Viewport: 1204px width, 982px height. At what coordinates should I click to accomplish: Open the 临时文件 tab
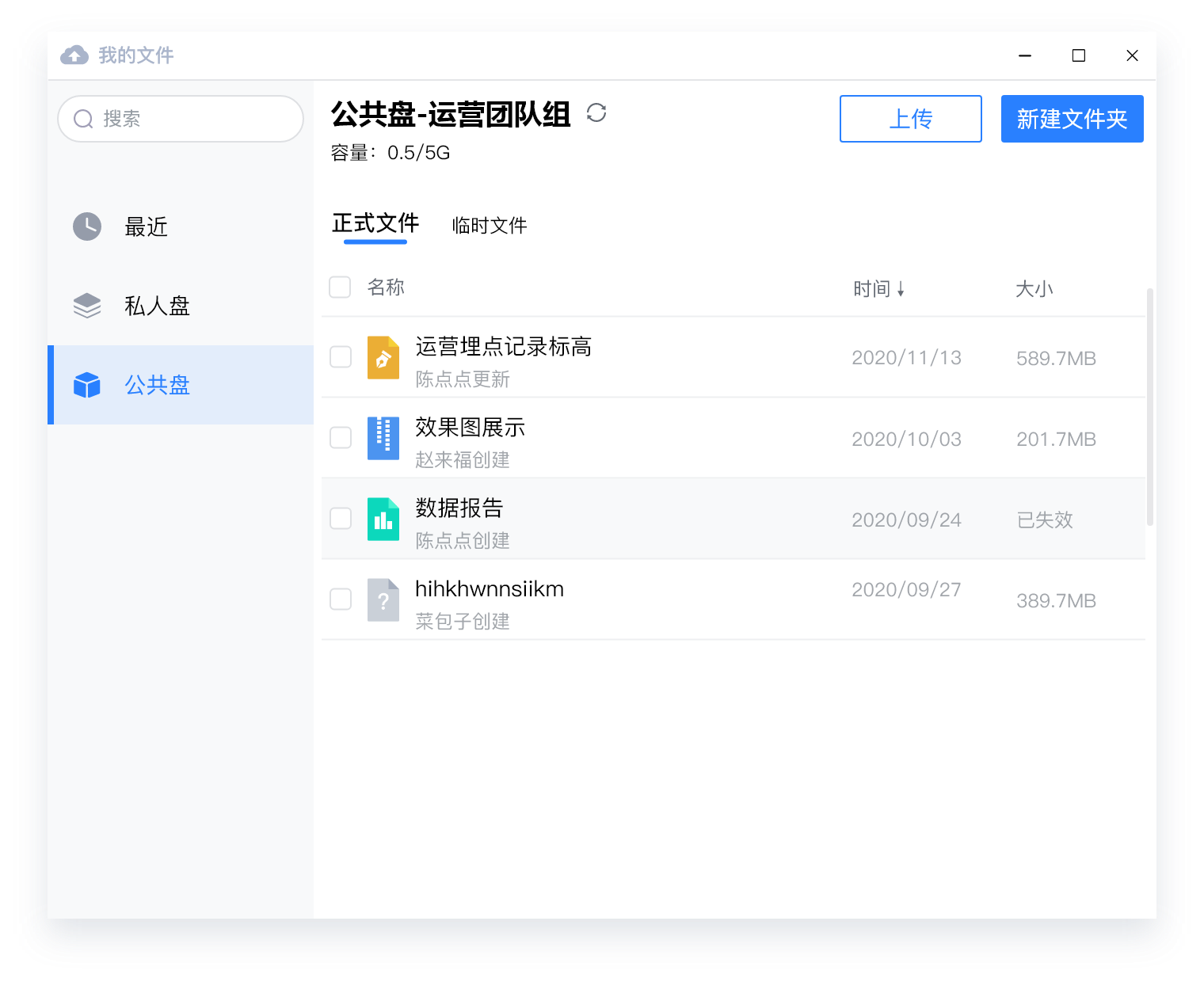coord(490,226)
